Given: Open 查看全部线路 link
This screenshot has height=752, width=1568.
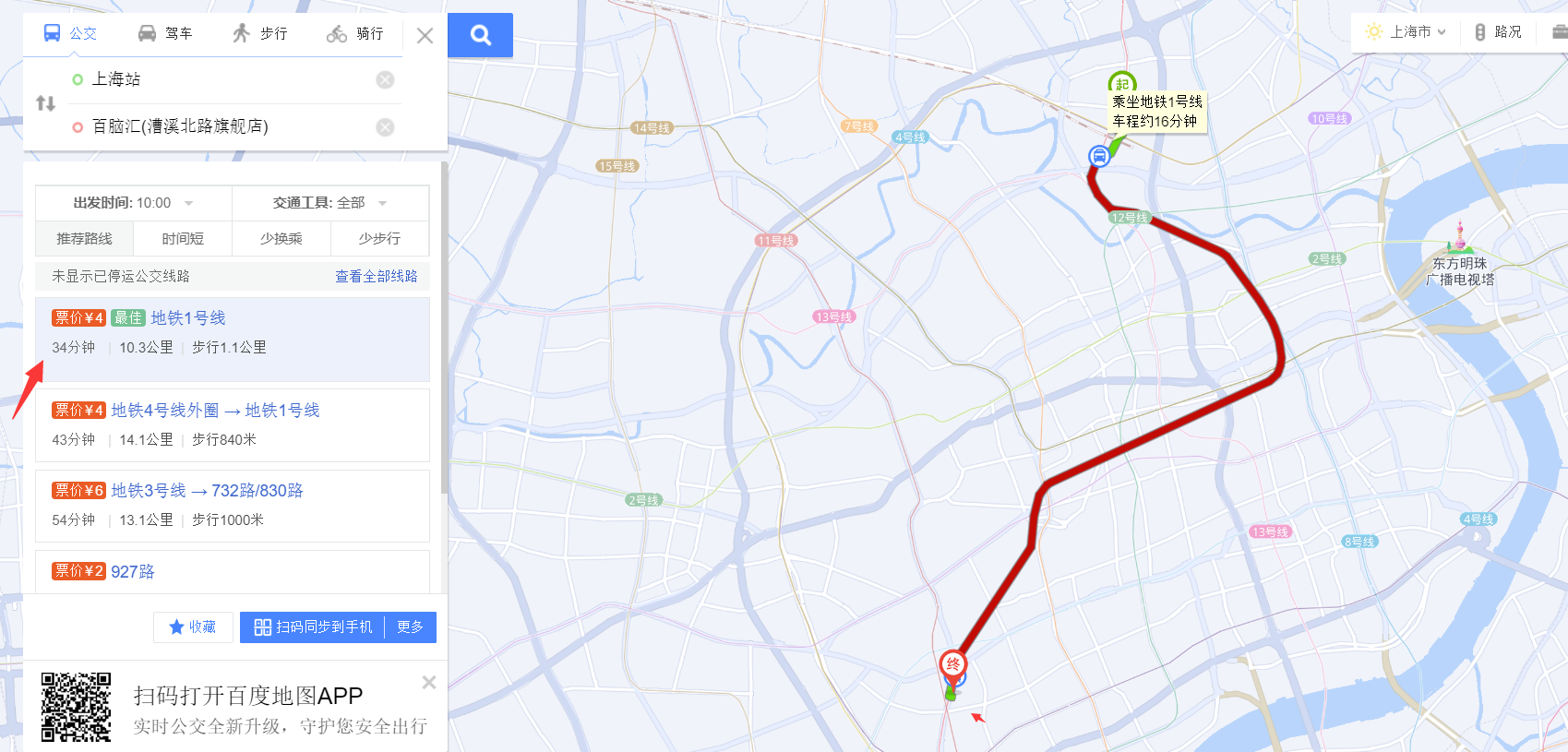Looking at the screenshot, I should pos(377,276).
